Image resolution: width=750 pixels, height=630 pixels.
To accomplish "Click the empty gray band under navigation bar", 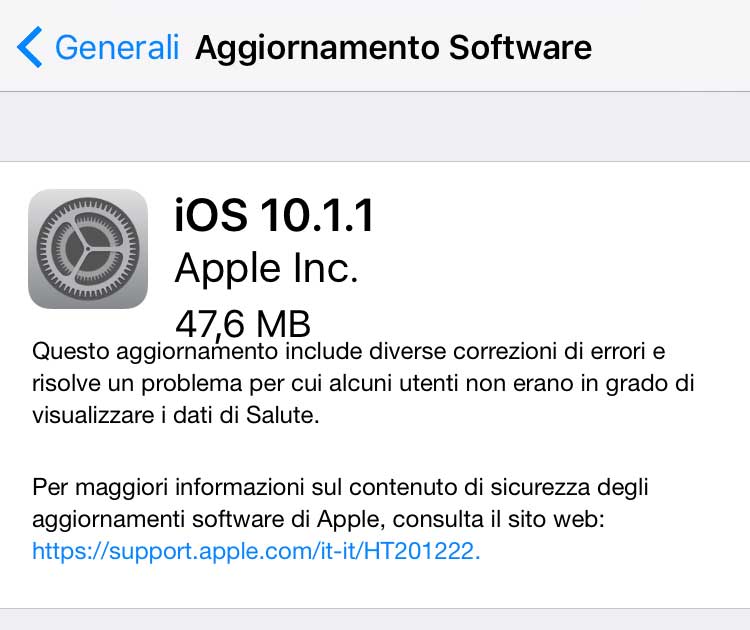I will coord(375,126).
